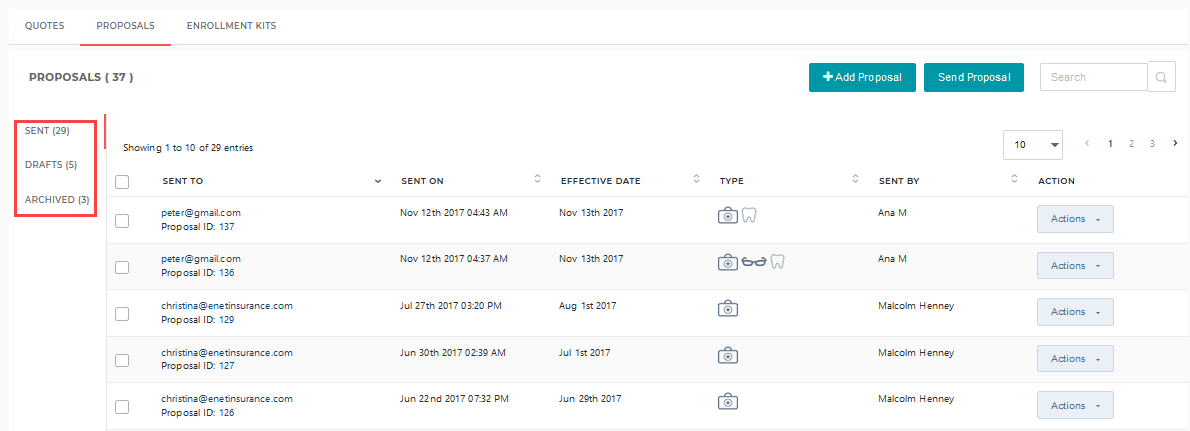Sort by Sent On column arrows

[537, 180]
